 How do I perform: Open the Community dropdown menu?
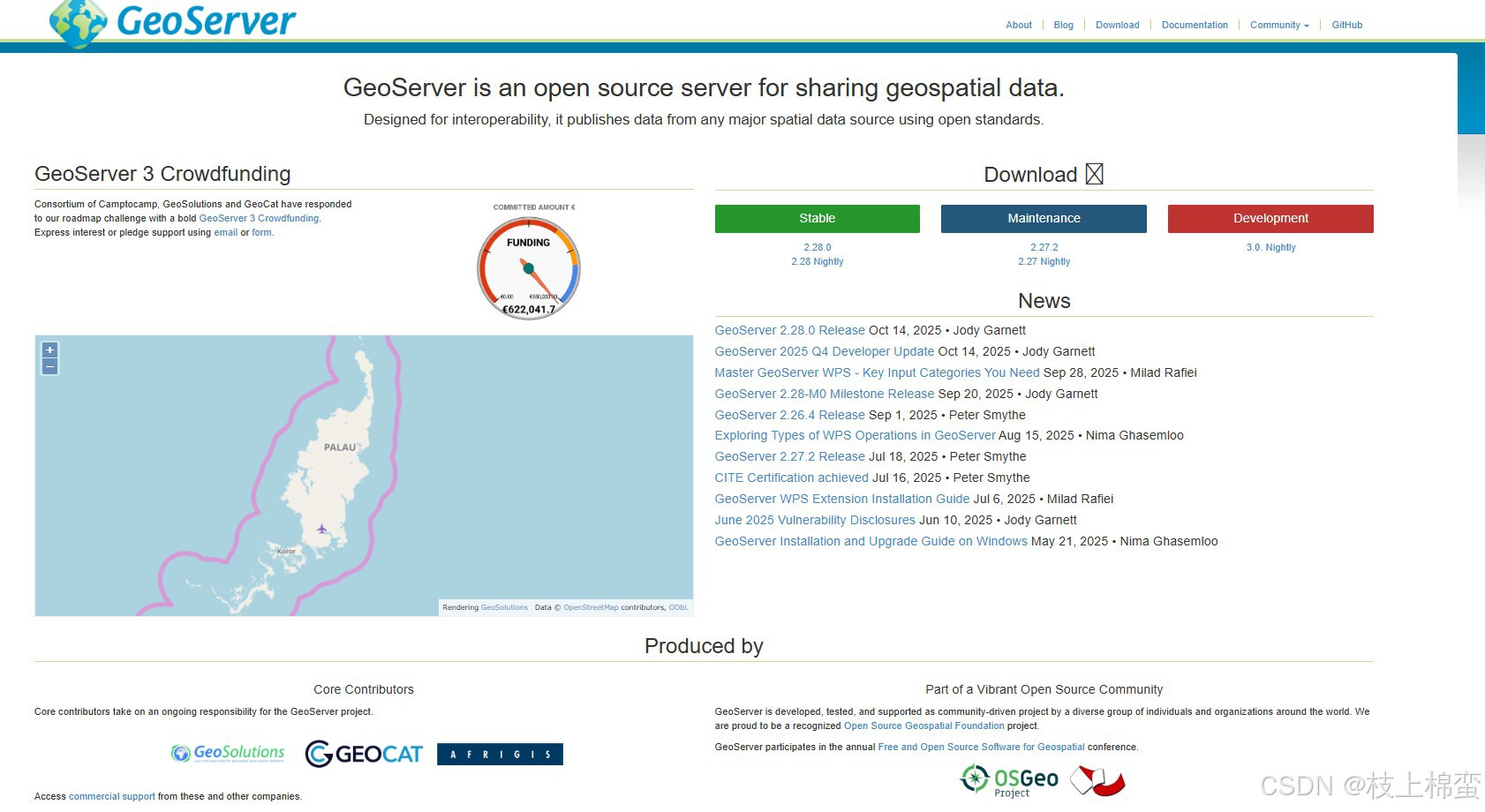pos(1279,25)
